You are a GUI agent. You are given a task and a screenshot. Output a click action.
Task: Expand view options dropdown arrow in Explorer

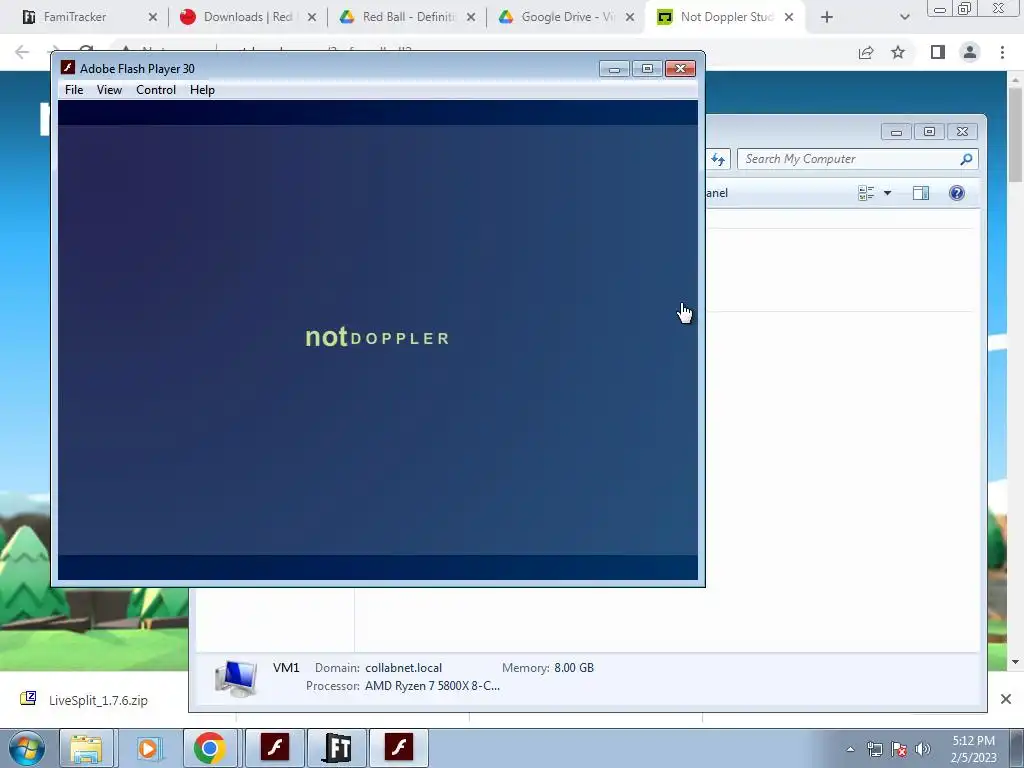[887, 193]
